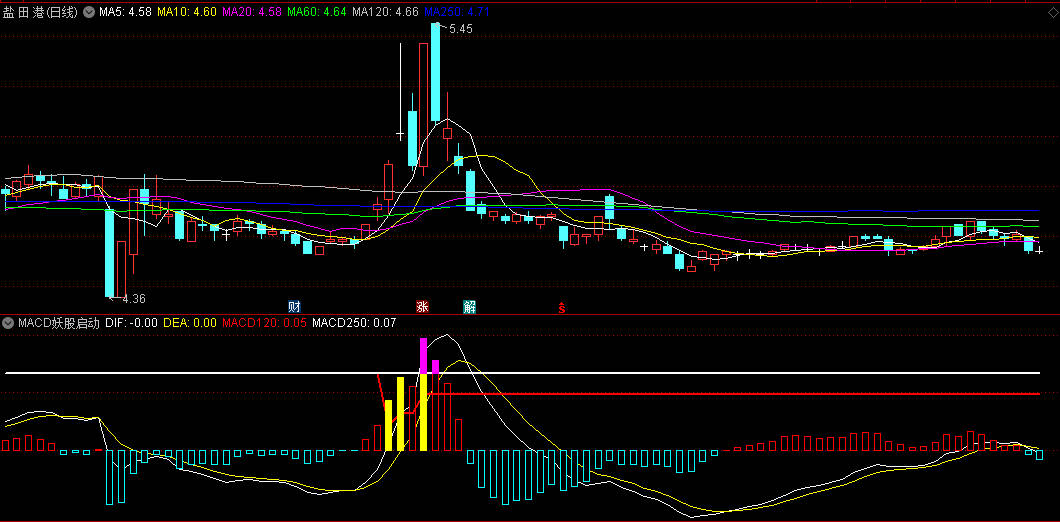Click the MACD250: 0.07 value
The width and height of the screenshot is (1060, 522).
[x=354, y=323]
